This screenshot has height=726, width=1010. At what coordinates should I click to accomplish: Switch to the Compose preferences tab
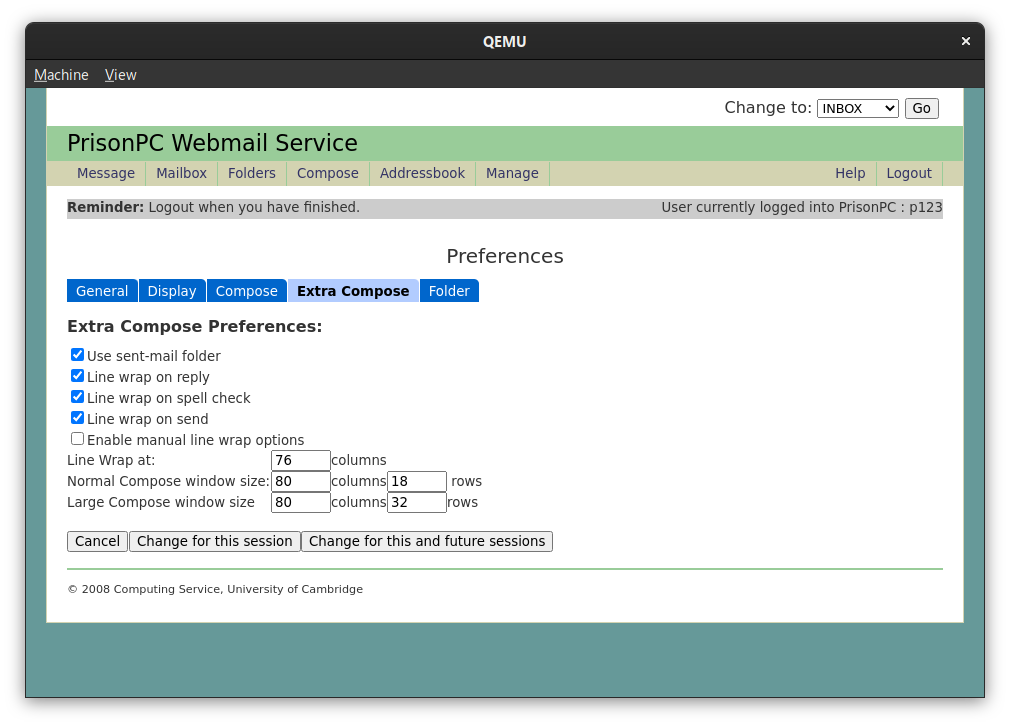point(247,291)
